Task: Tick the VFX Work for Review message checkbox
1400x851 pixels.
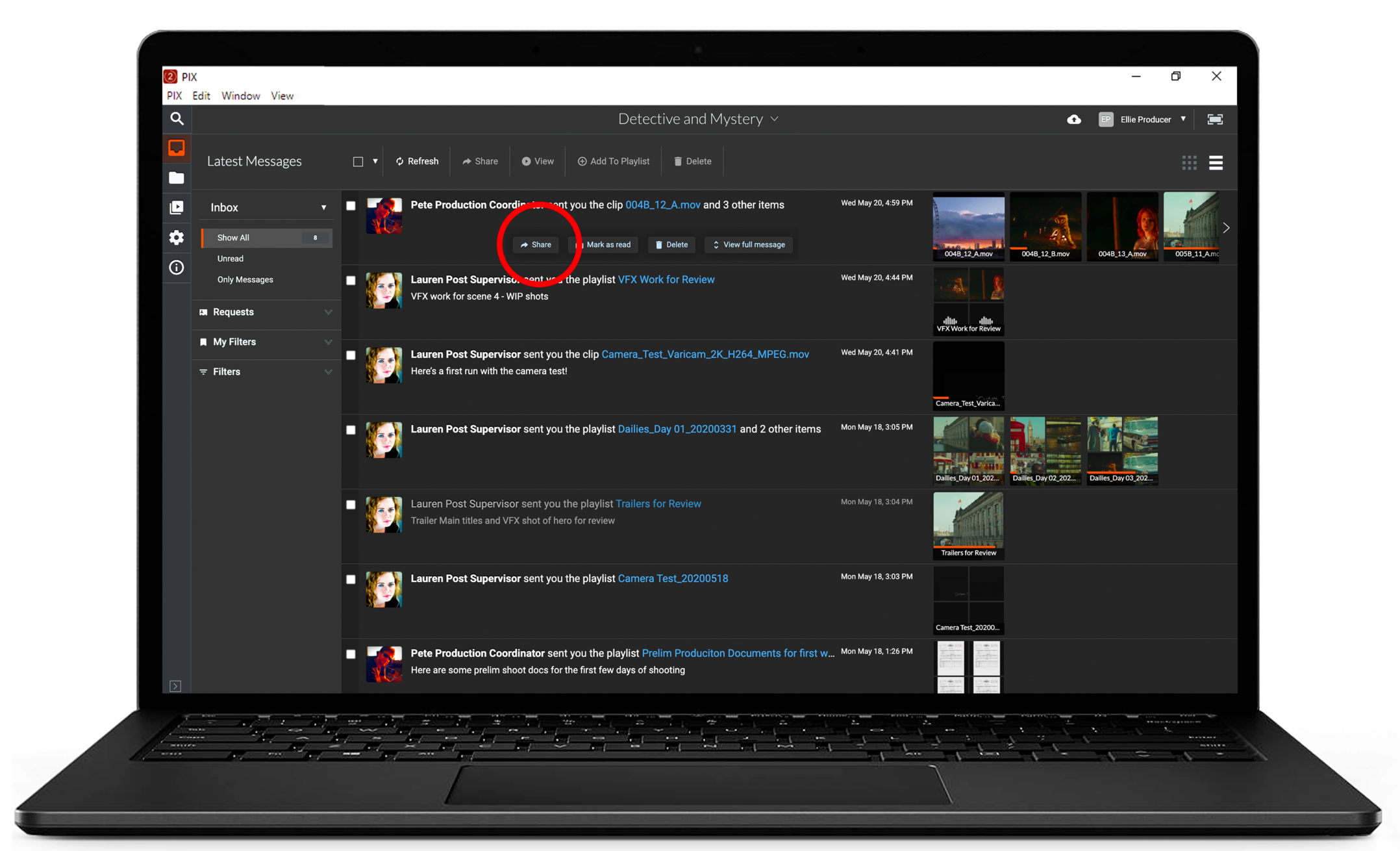Action: [351, 281]
